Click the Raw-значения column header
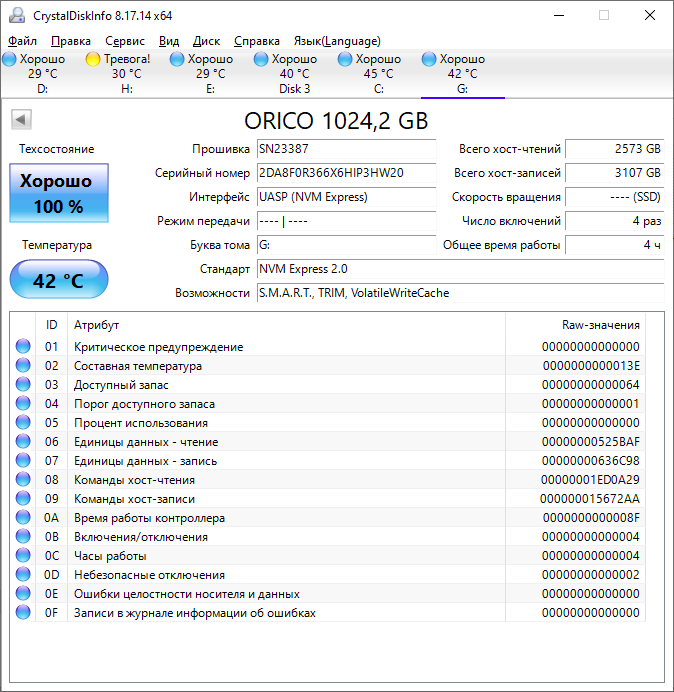Viewport: 674px width, 692px height. [x=576, y=325]
